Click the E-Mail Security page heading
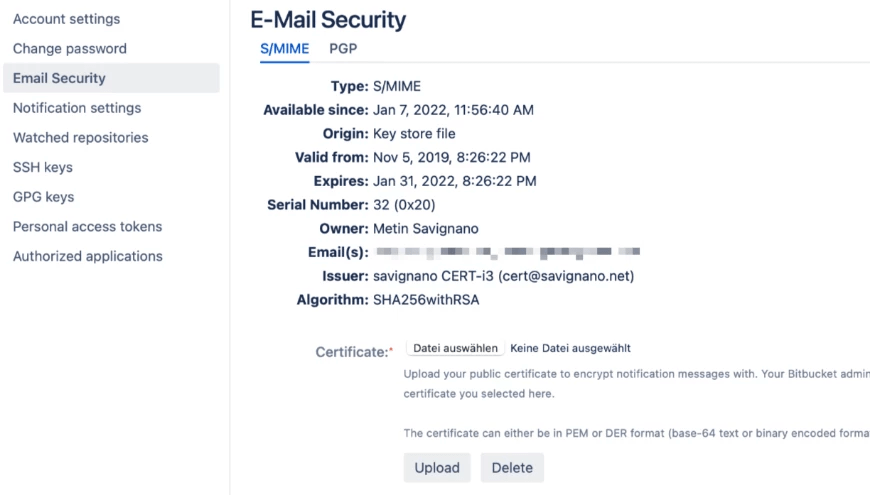The image size is (870, 495). pyautogui.click(x=328, y=19)
